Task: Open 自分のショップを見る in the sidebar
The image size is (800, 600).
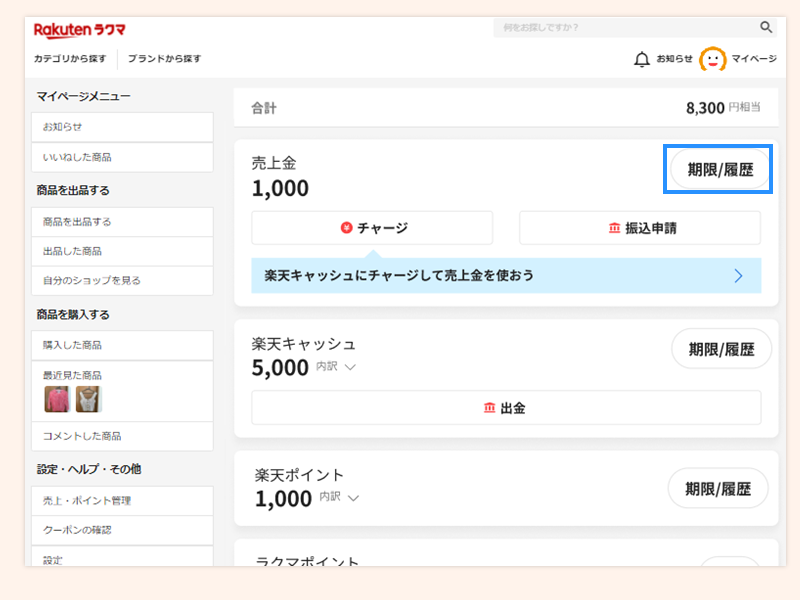Action: pos(122,281)
